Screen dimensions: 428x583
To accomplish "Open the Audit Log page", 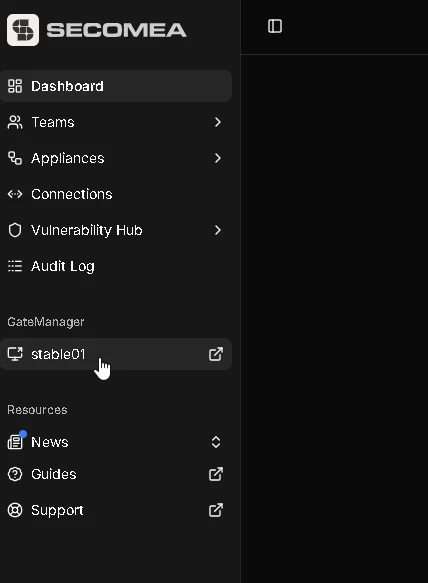I will coord(116,266).
